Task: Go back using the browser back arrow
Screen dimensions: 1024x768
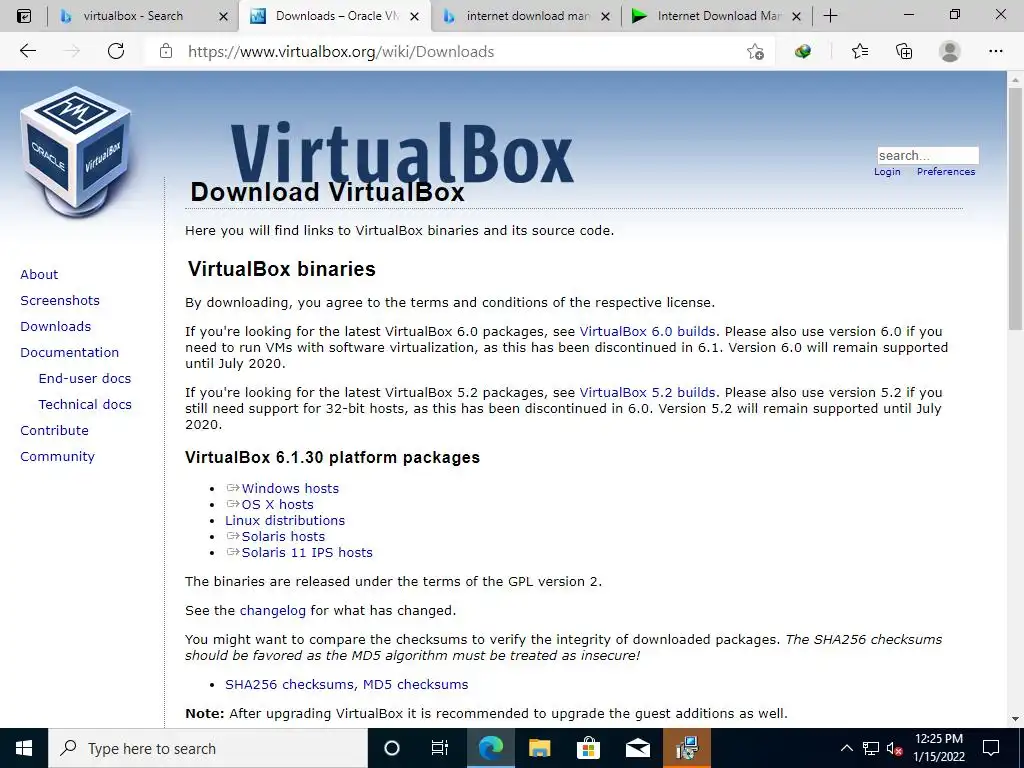Action: pyautogui.click(x=27, y=51)
